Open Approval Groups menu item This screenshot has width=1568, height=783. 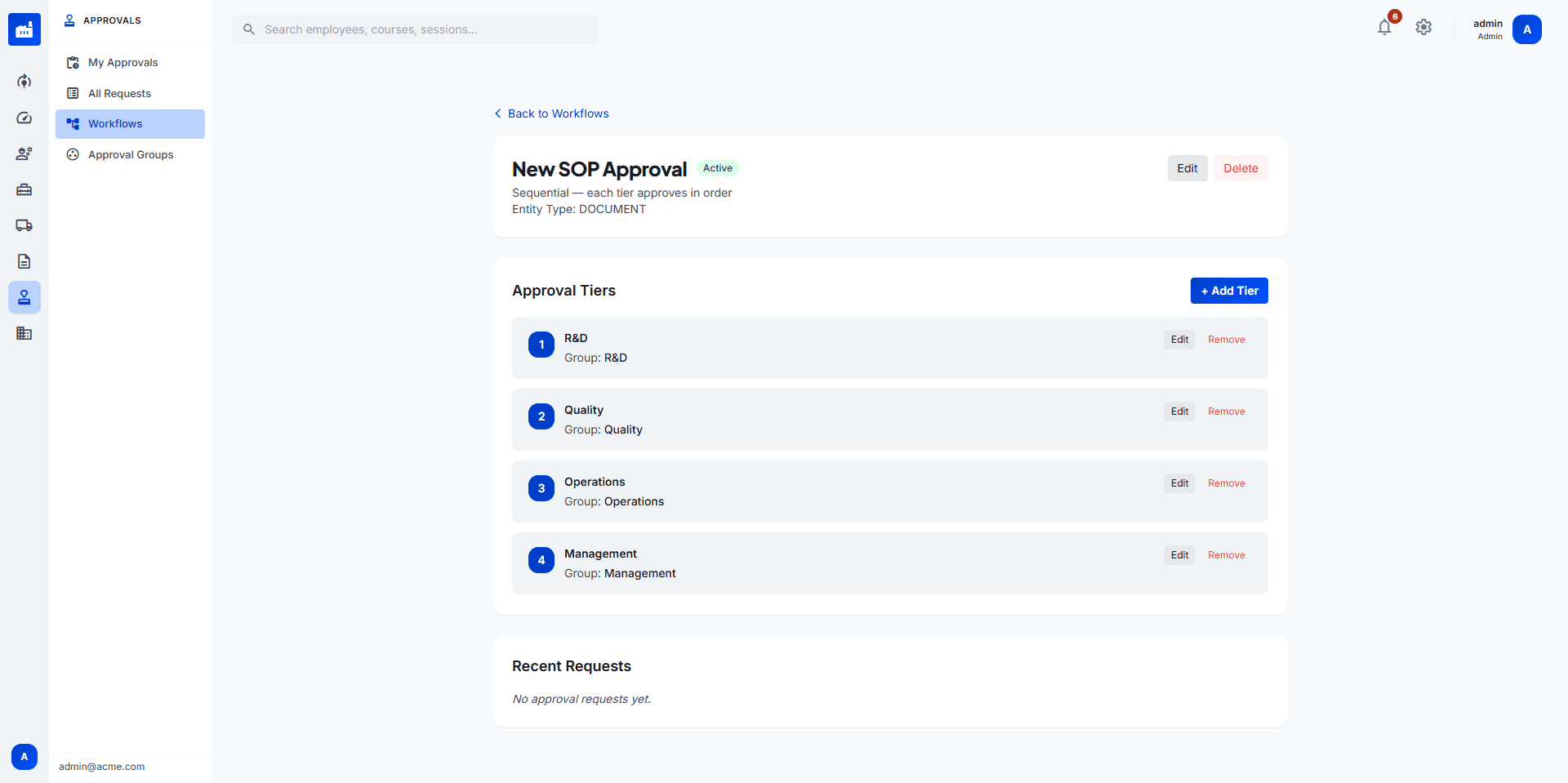point(130,154)
